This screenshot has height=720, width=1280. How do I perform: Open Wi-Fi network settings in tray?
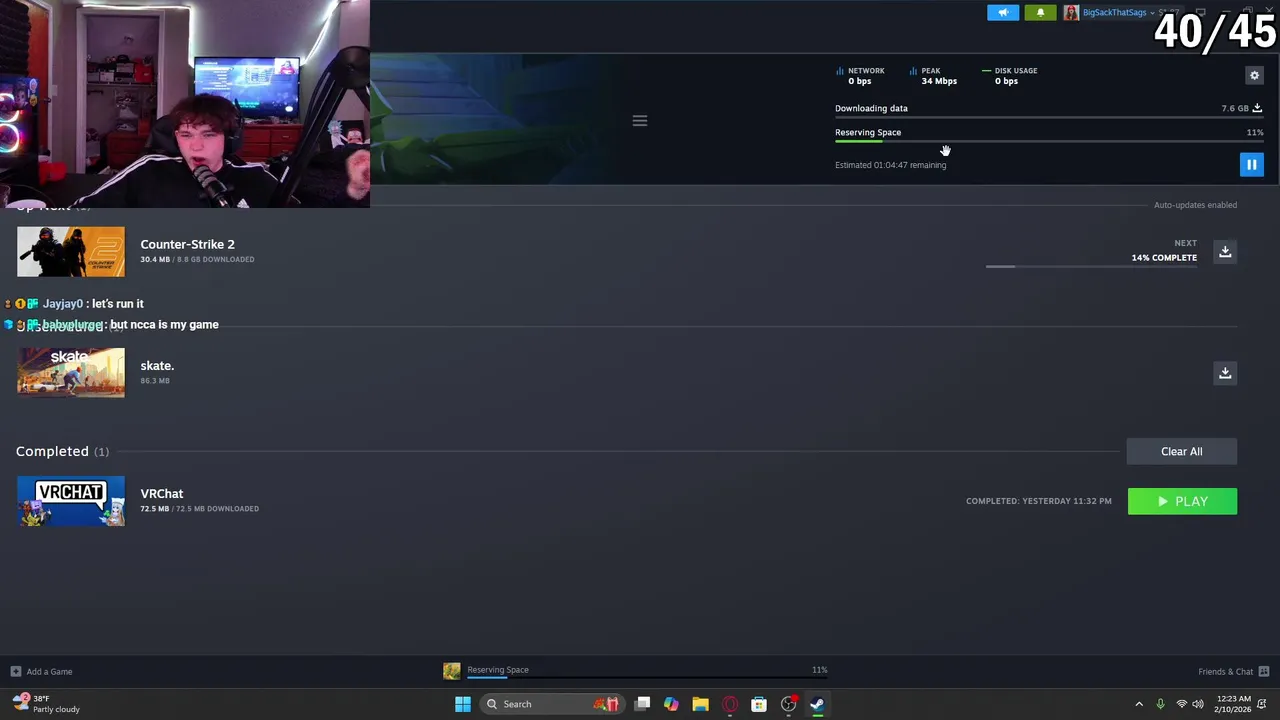[1182, 704]
